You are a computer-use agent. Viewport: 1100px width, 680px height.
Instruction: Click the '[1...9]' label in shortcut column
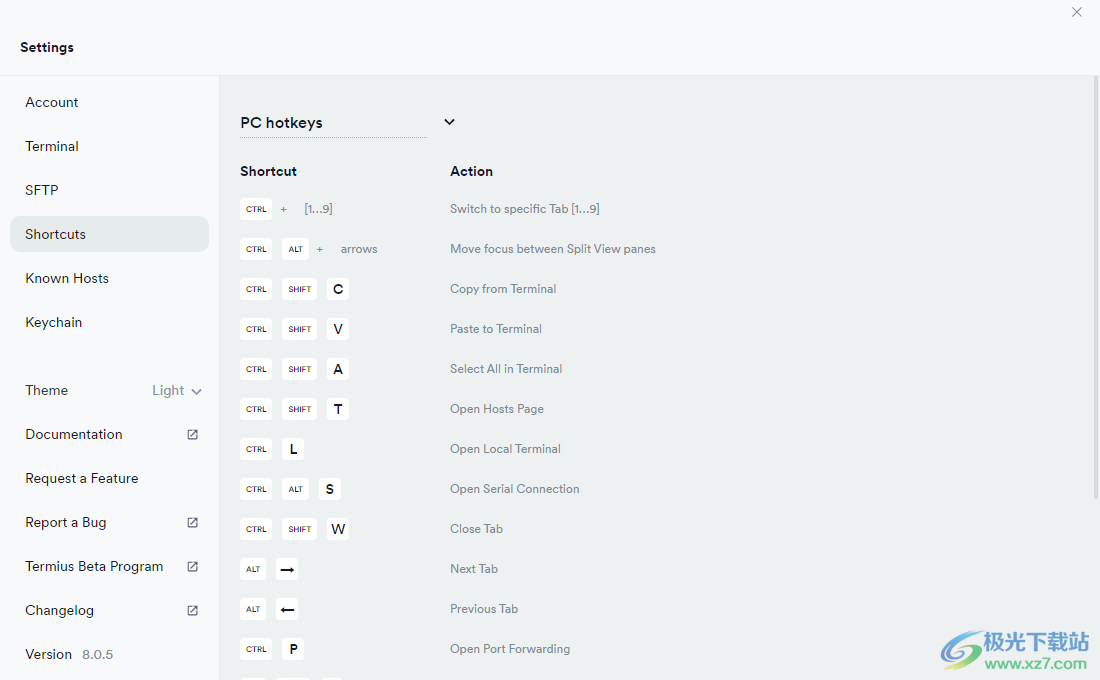318,209
